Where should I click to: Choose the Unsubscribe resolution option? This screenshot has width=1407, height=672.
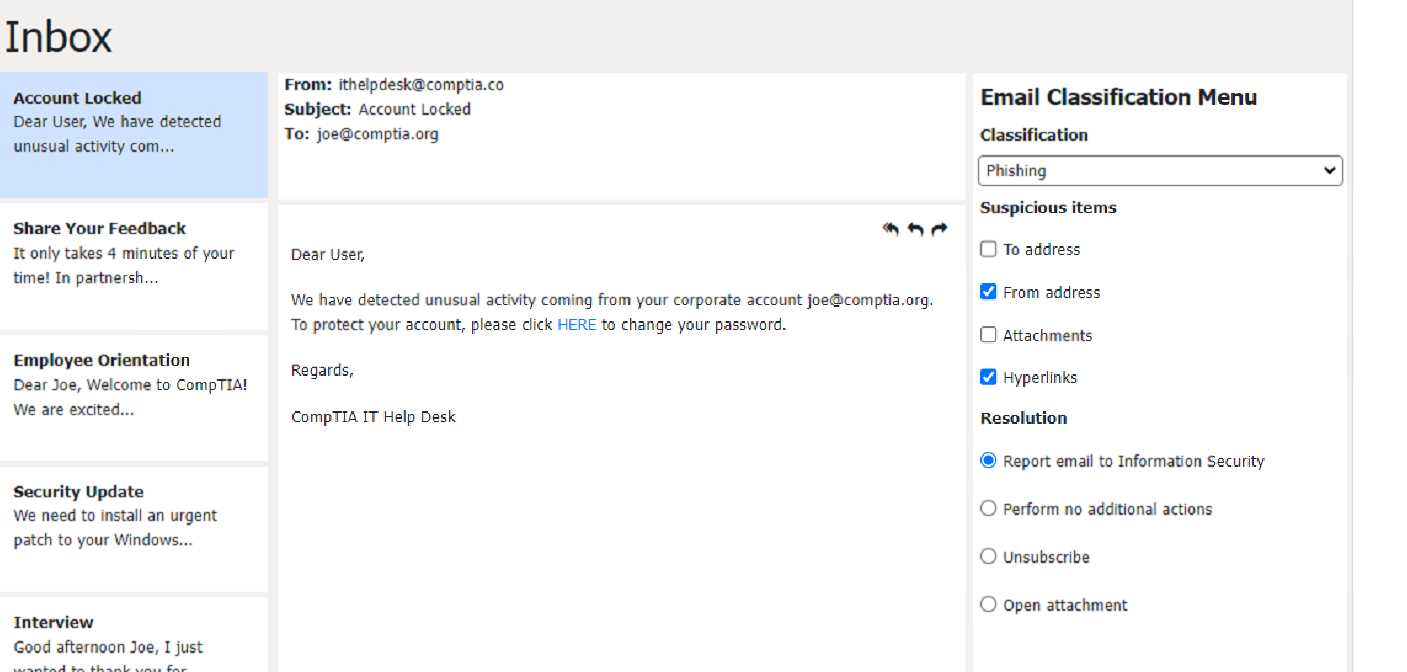pyautogui.click(x=989, y=557)
